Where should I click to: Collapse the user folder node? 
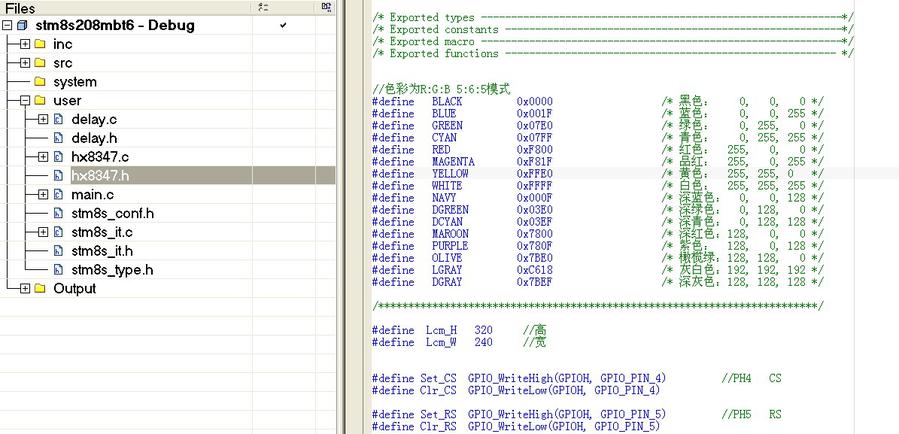point(25,101)
